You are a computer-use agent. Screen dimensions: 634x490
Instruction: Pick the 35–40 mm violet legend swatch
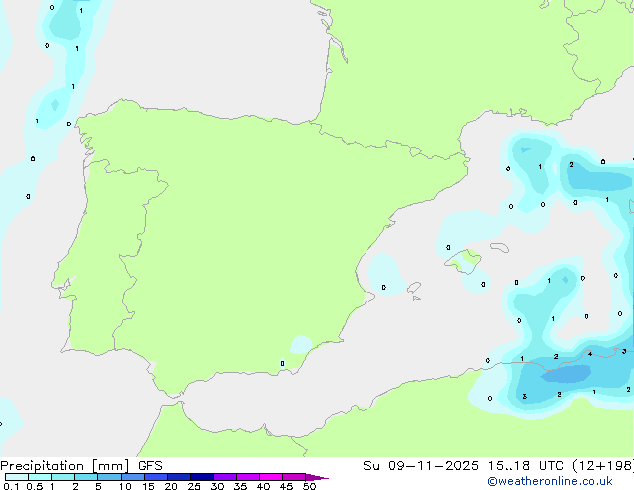(247, 477)
